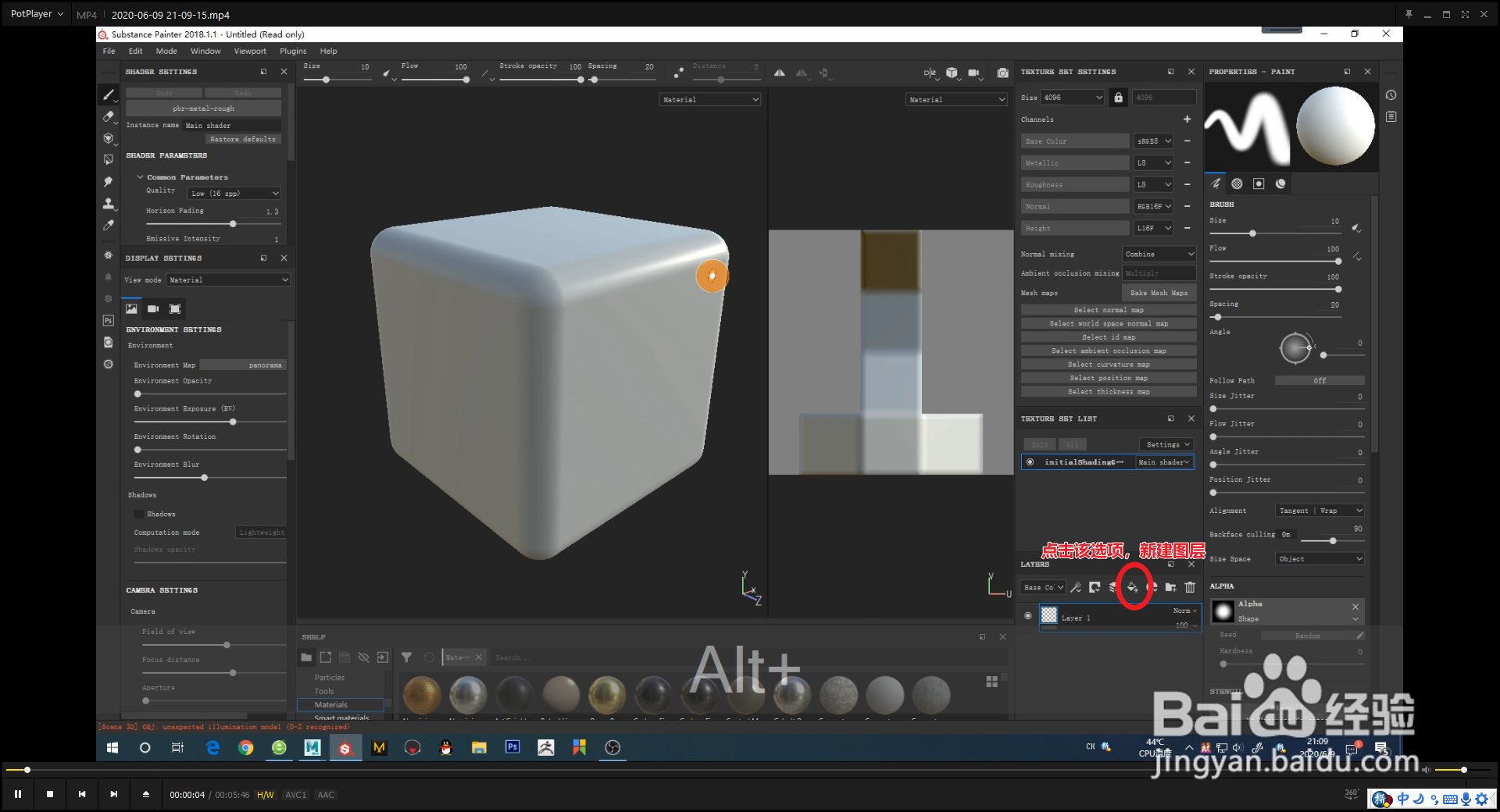Adjust the Environment Exposure (EV) slider
Screen dimensions: 1500x812
tap(233, 422)
